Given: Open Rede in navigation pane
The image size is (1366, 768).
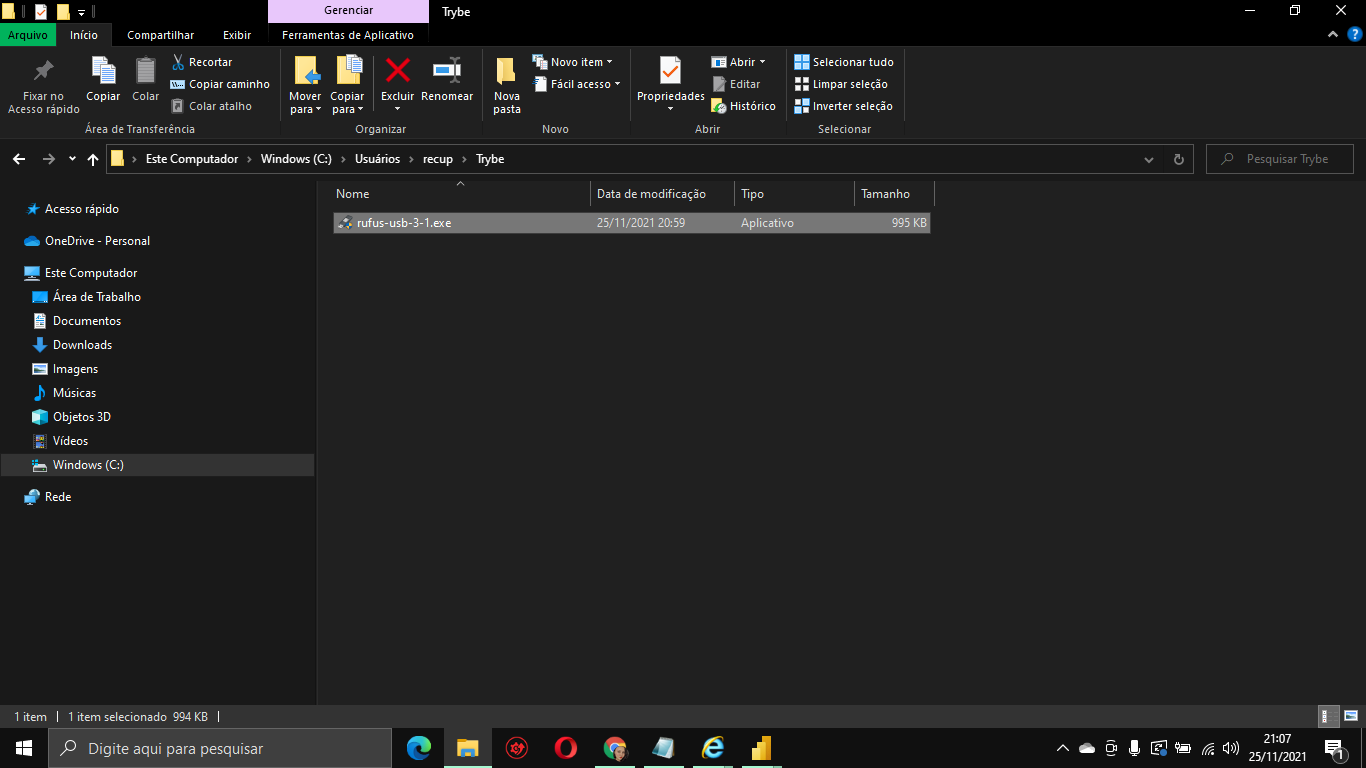Looking at the screenshot, I should (x=58, y=497).
